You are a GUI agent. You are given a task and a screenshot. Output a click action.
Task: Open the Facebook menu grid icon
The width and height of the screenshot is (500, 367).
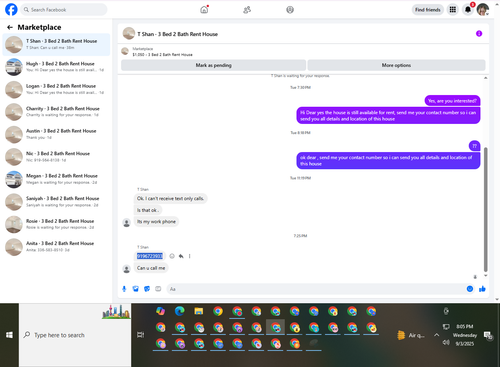[x=453, y=10]
